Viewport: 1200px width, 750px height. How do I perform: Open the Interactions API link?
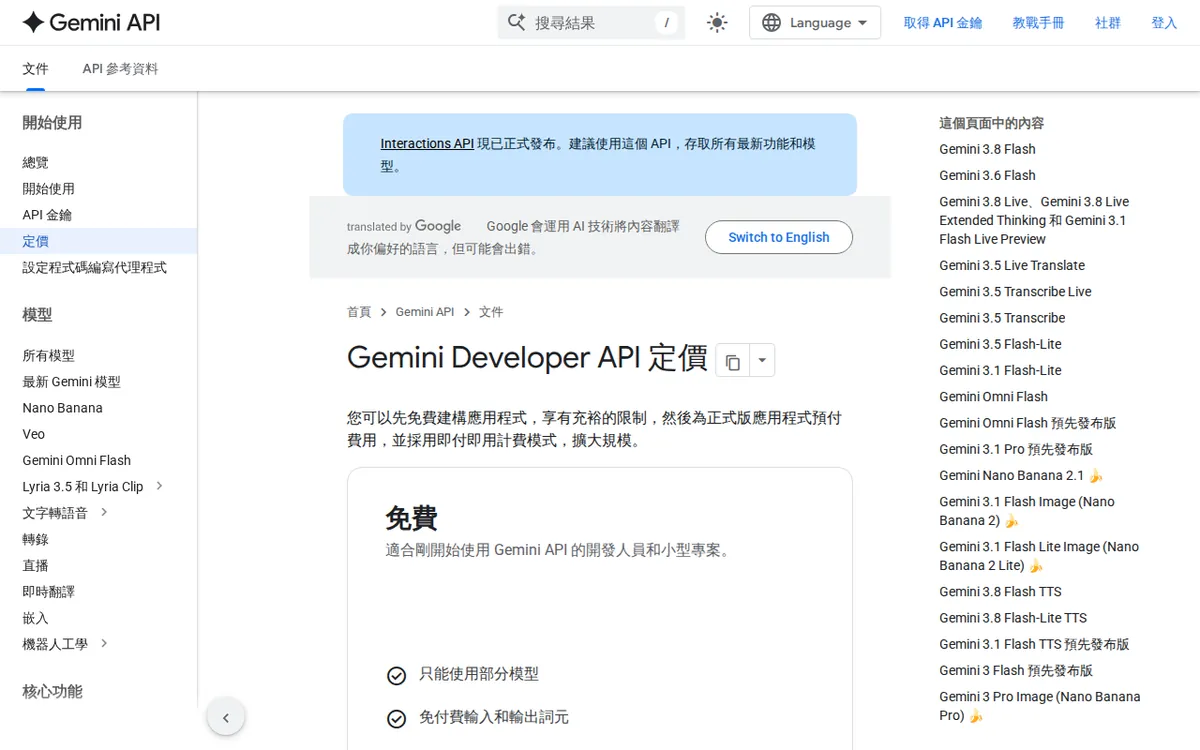427,144
